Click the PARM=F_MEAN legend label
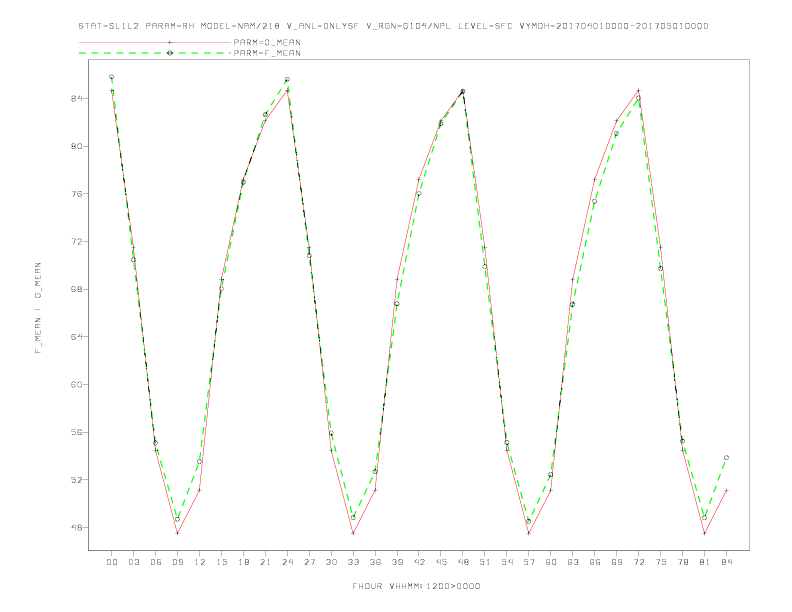 click(267, 53)
